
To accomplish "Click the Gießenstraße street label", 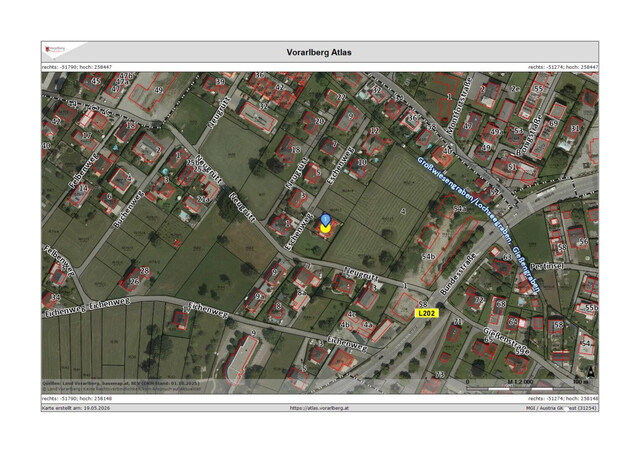I will pyautogui.click(x=506, y=340).
